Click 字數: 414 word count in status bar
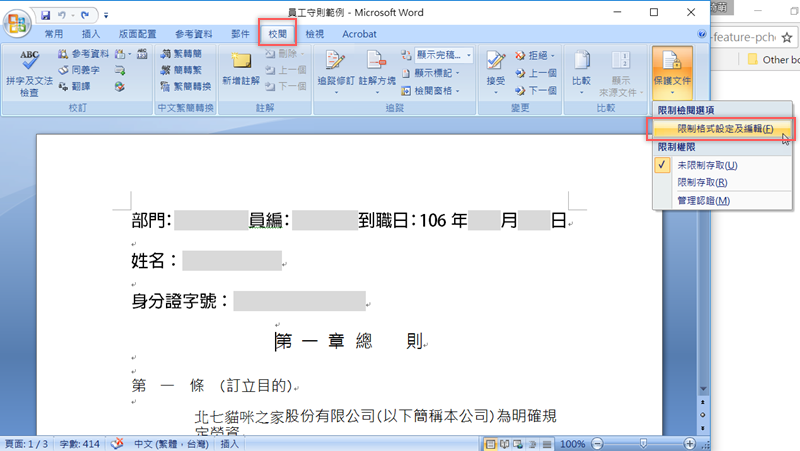Viewport: 800px width, 451px height. point(80,444)
